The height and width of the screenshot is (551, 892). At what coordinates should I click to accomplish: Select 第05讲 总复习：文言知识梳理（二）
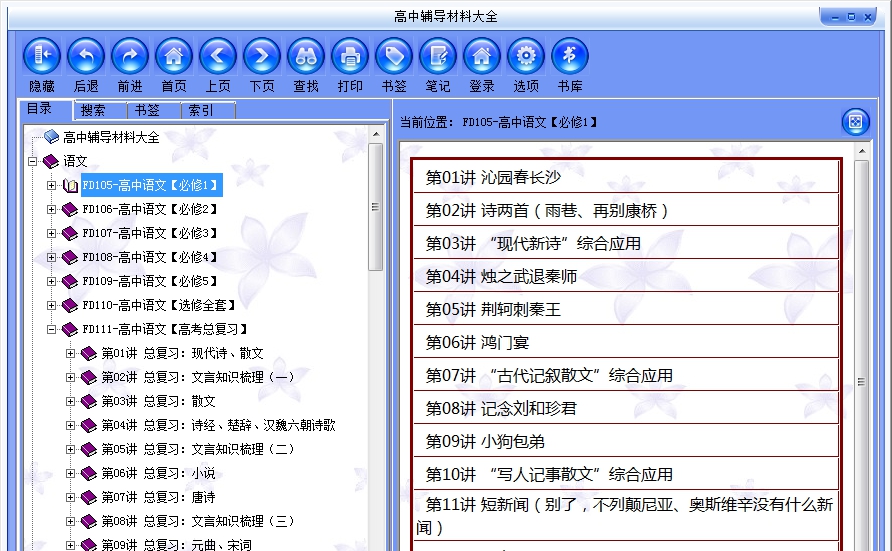click(x=198, y=449)
